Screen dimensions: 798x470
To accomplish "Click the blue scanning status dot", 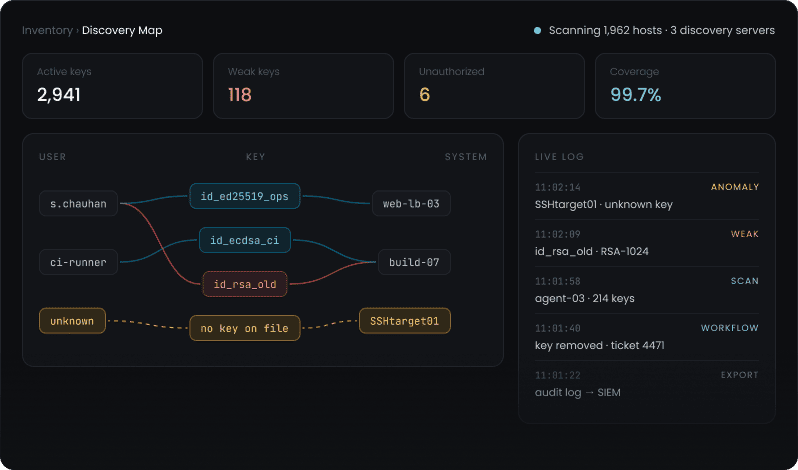I will coord(537,31).
